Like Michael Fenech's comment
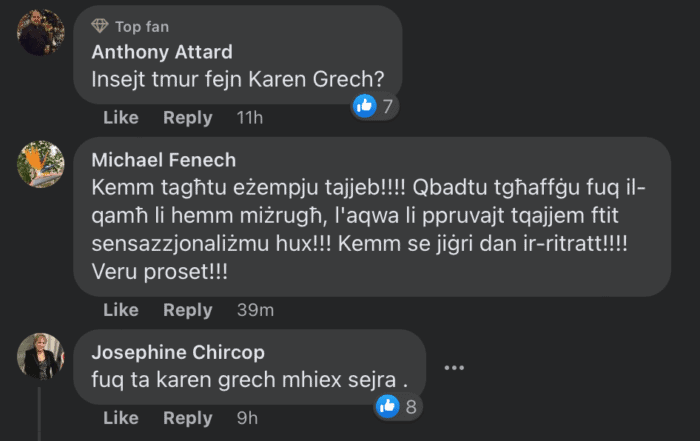 tap(121, 310)
